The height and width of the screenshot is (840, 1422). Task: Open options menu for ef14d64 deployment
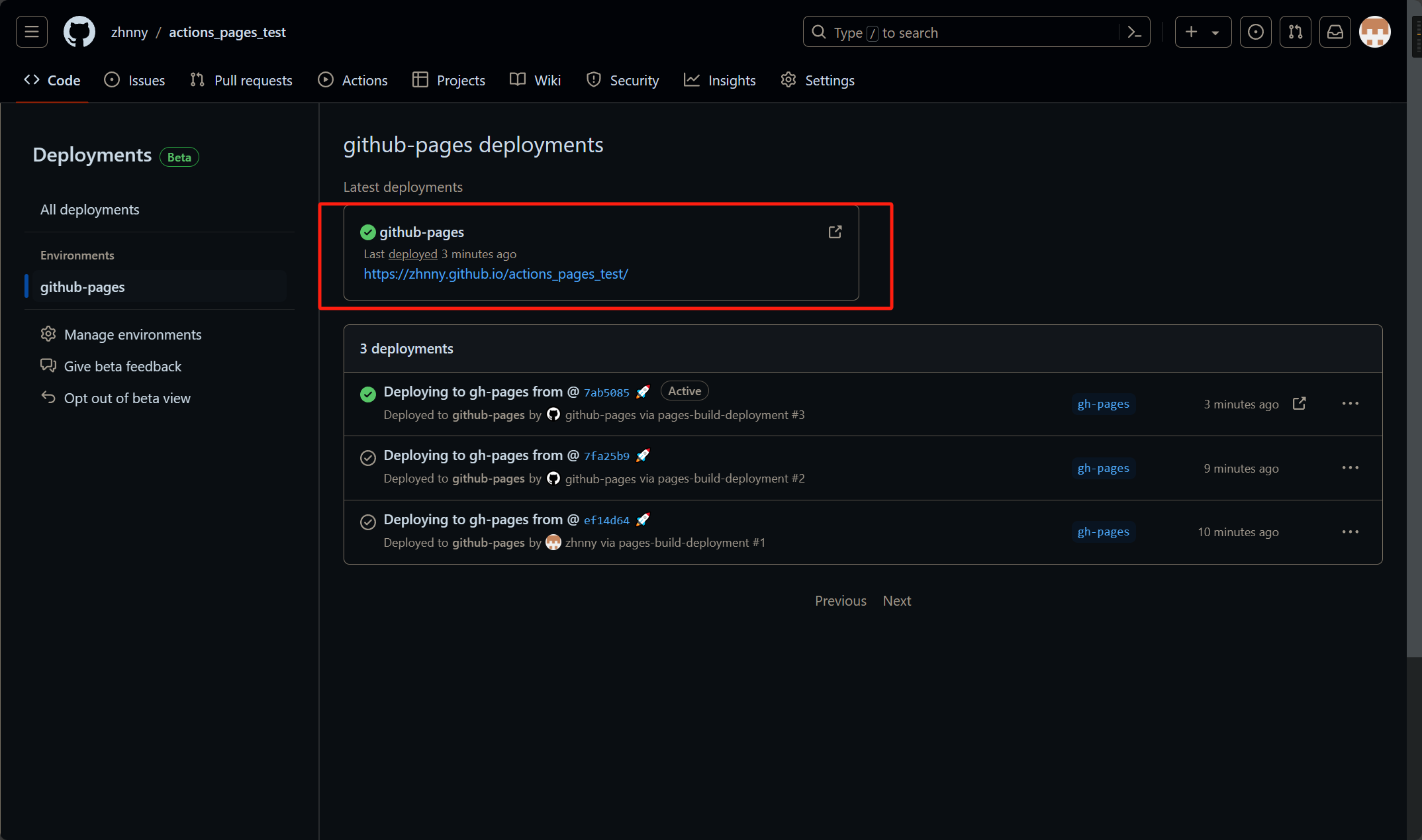click(1350, 532)
